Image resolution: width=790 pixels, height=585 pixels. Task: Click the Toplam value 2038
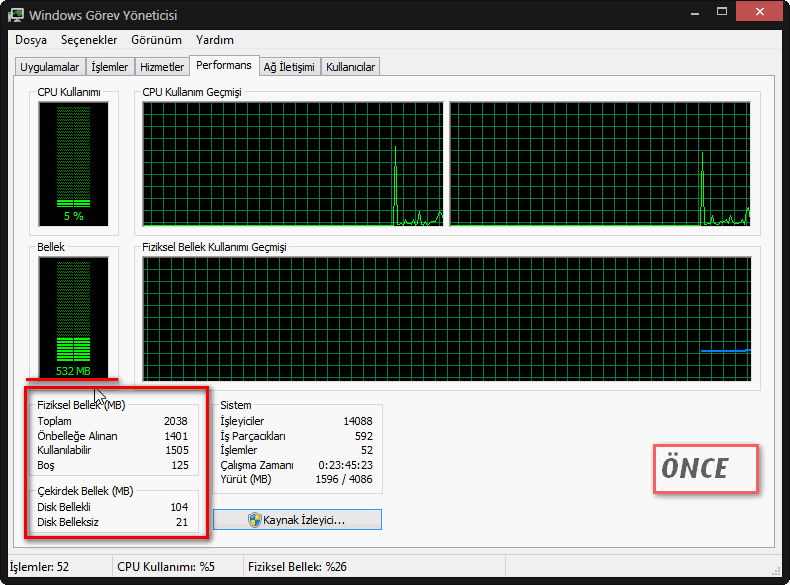point(175,421)
